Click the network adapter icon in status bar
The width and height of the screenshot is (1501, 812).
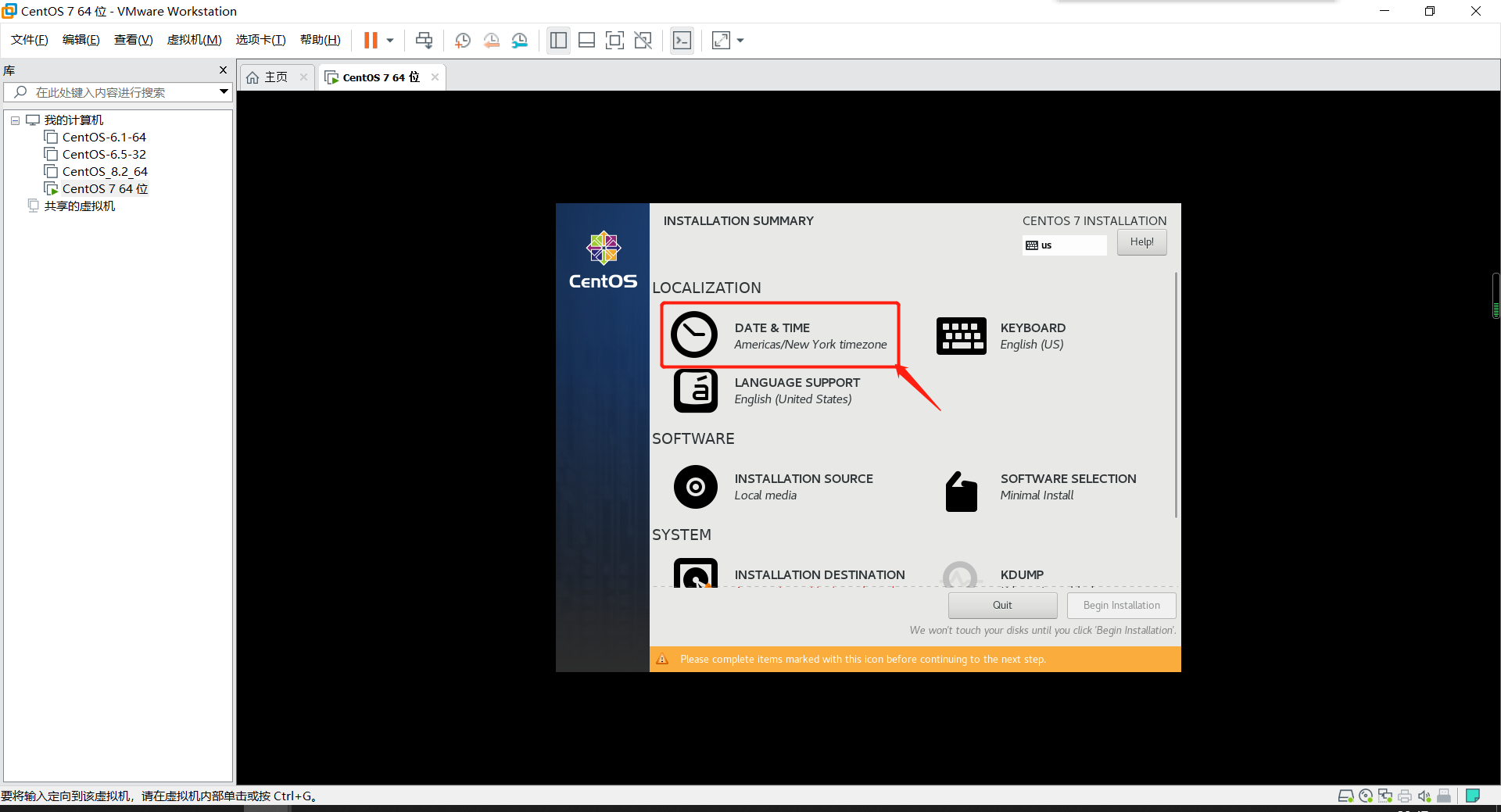tap(1385, 796)
